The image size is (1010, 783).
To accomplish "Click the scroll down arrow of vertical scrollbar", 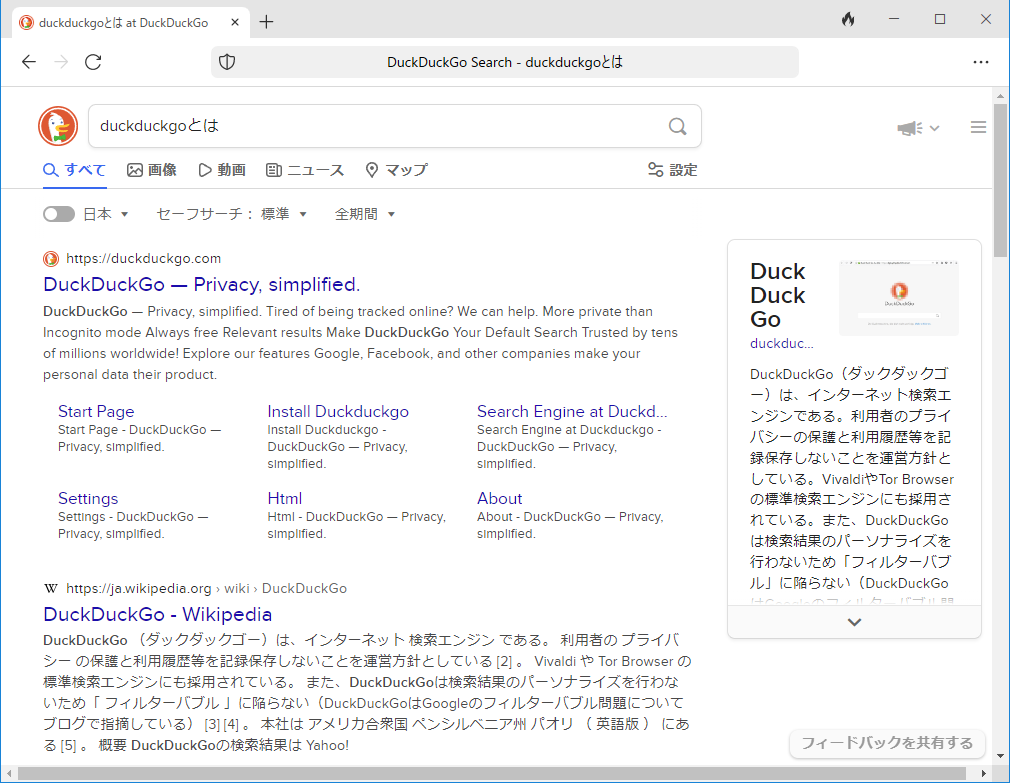I will pos(1000,755).
